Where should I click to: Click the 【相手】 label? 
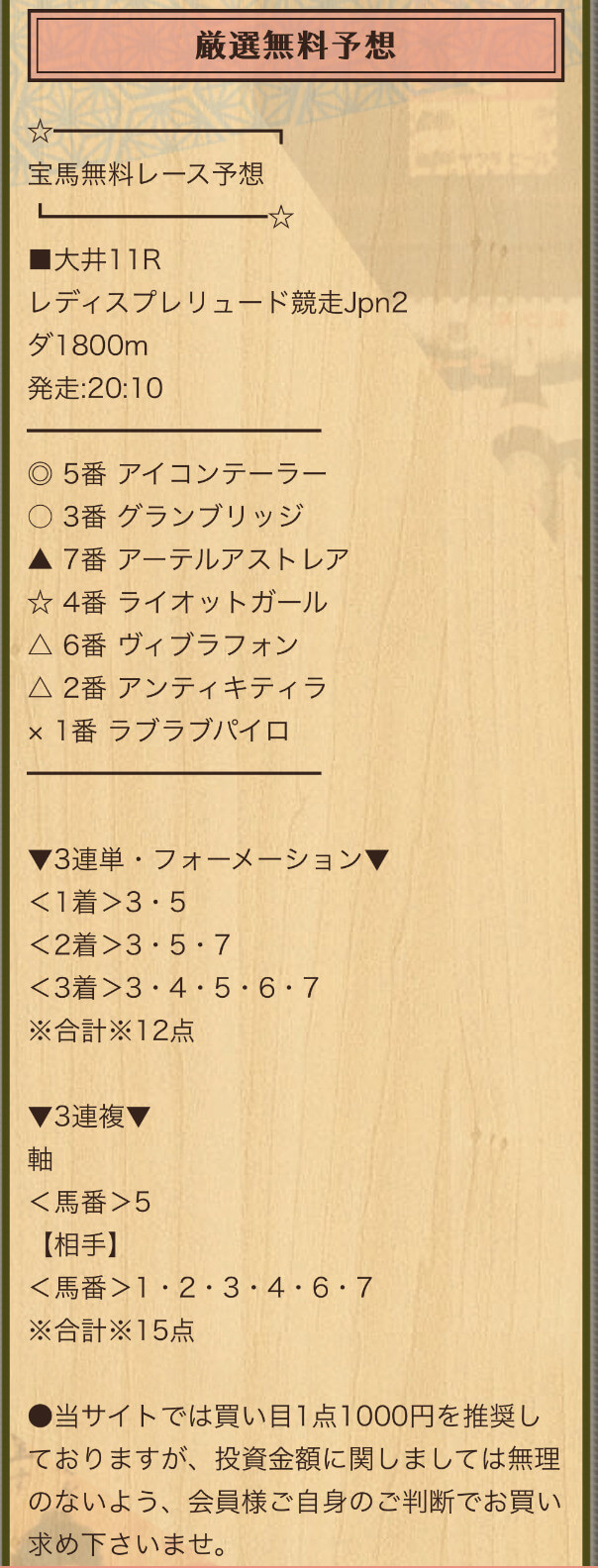[x=79, y=1245]
